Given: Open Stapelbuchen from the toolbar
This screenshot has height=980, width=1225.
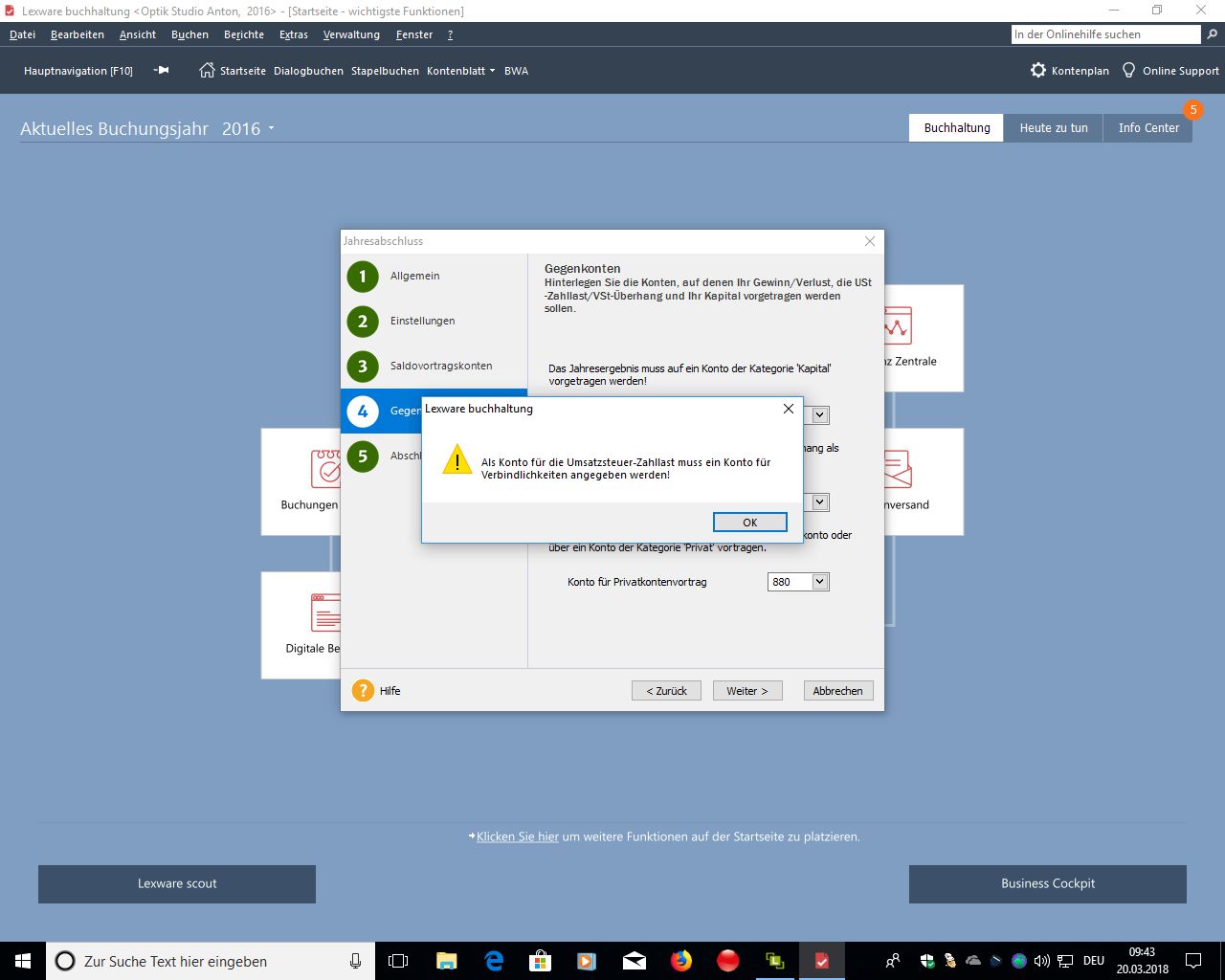Looking at the screenshot, I should coord(385,71).
